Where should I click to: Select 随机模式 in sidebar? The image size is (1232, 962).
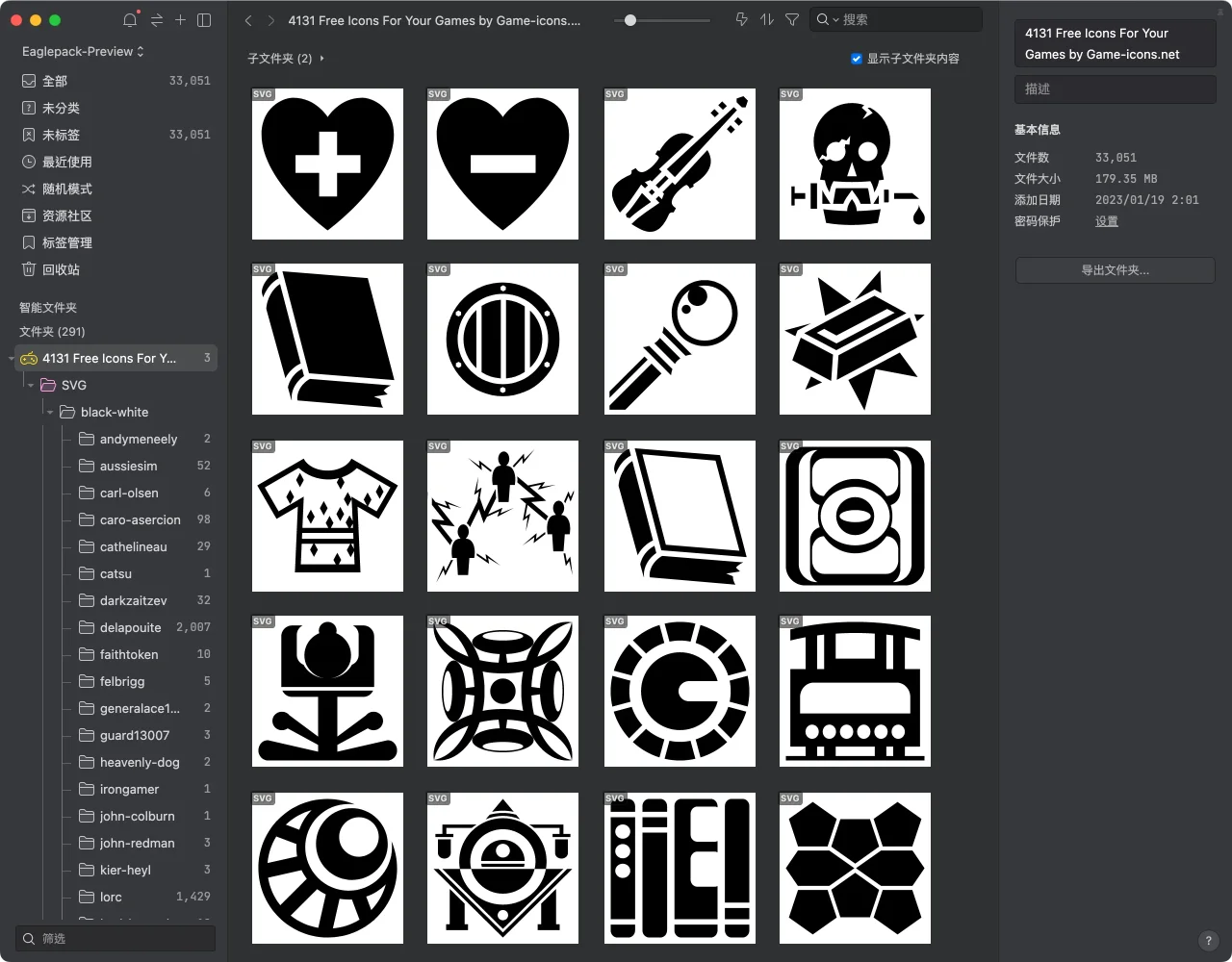[x=66, y=189]
